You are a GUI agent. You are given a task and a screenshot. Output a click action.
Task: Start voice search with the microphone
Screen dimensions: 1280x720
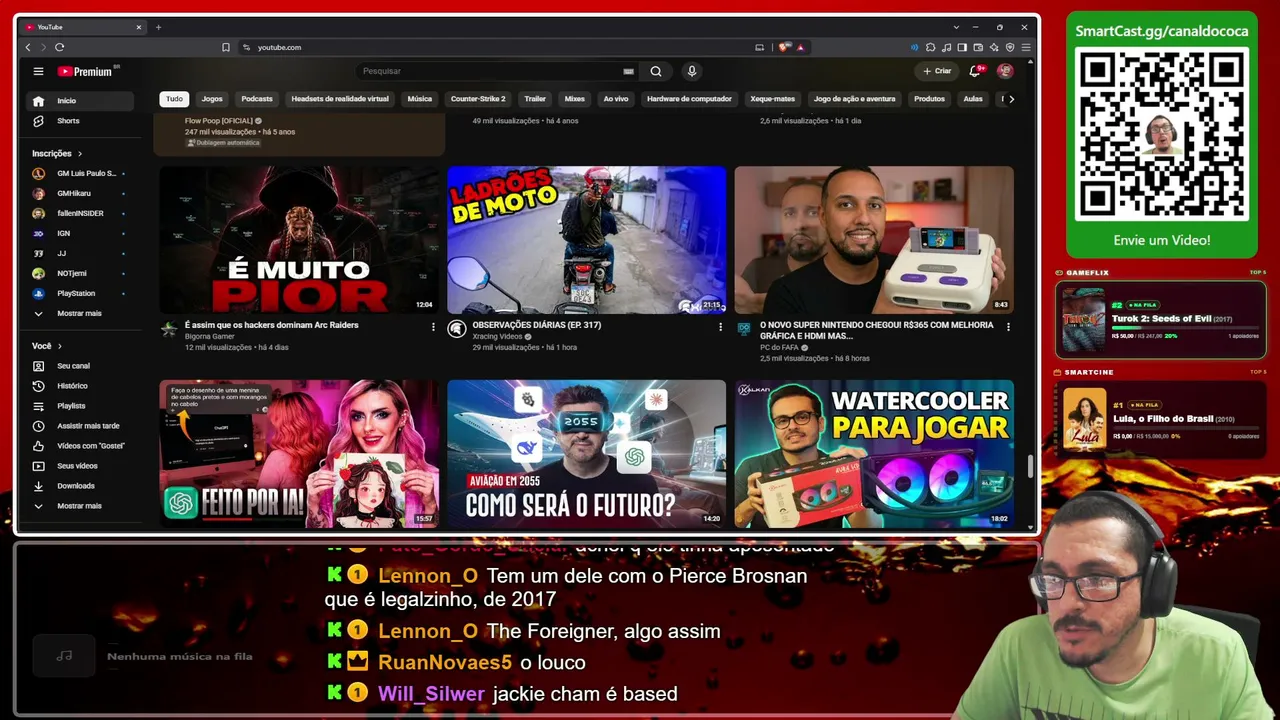[691, 71]
